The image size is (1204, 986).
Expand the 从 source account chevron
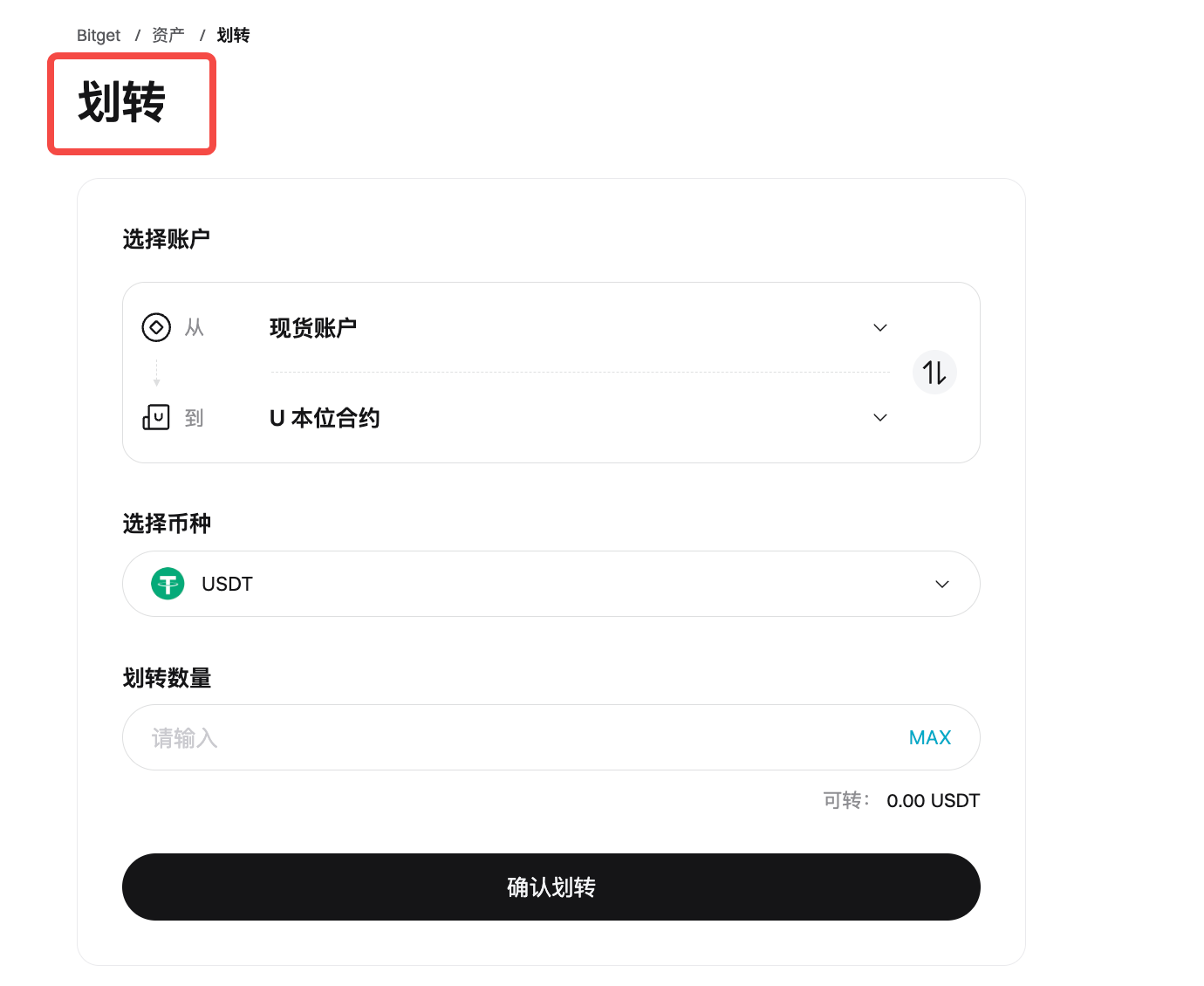pyautogui.click(x=880, y=328)
